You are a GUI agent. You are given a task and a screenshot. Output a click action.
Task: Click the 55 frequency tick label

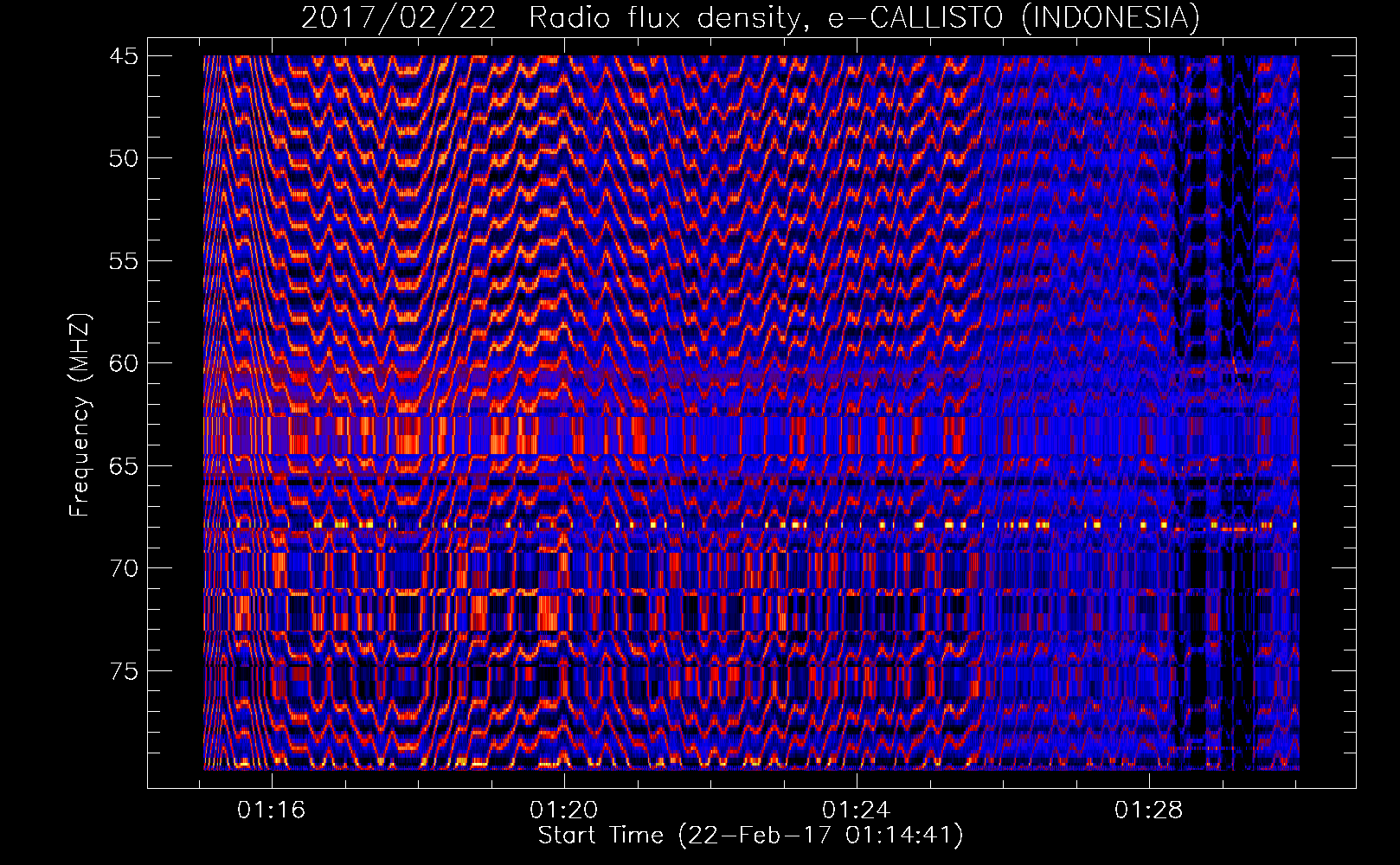[123, 261]
